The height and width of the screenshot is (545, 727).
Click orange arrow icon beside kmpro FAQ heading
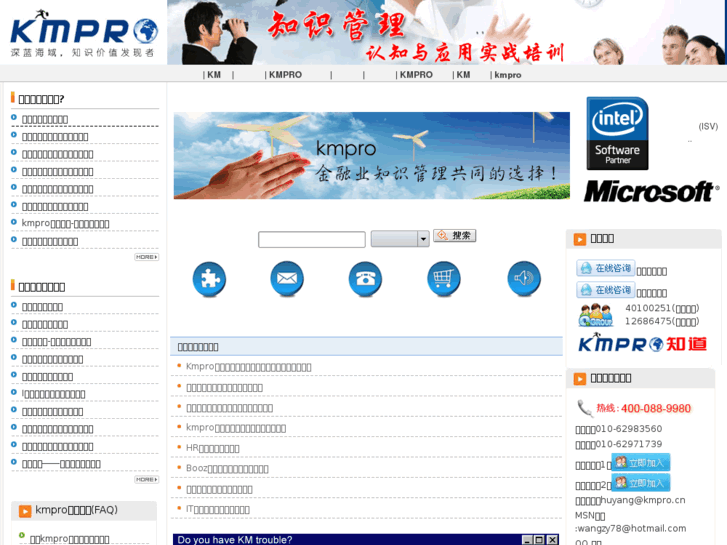click(25, 511)
